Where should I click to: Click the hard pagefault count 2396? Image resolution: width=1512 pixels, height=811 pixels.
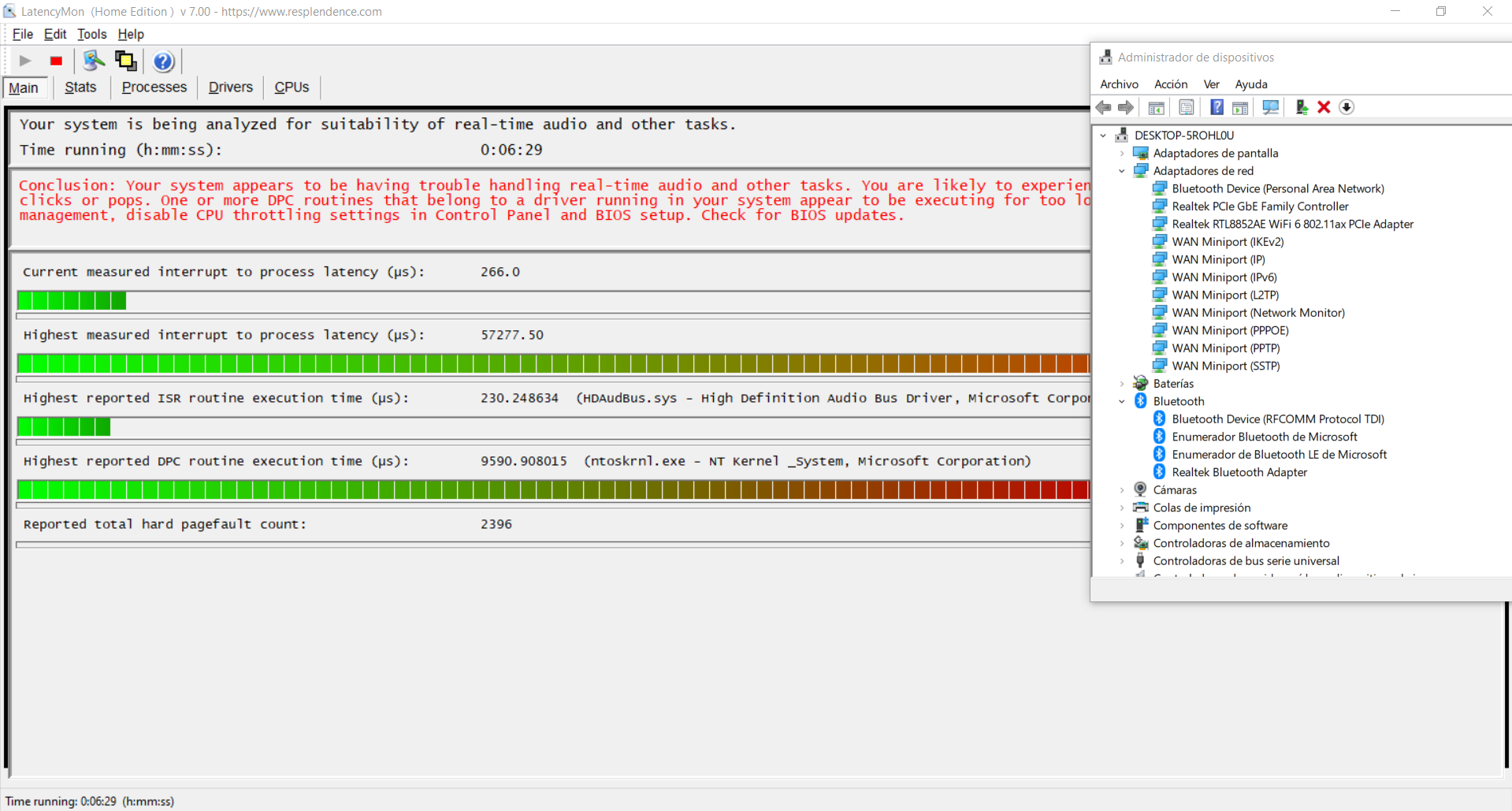pyautogui.click(x=496, y=524)
